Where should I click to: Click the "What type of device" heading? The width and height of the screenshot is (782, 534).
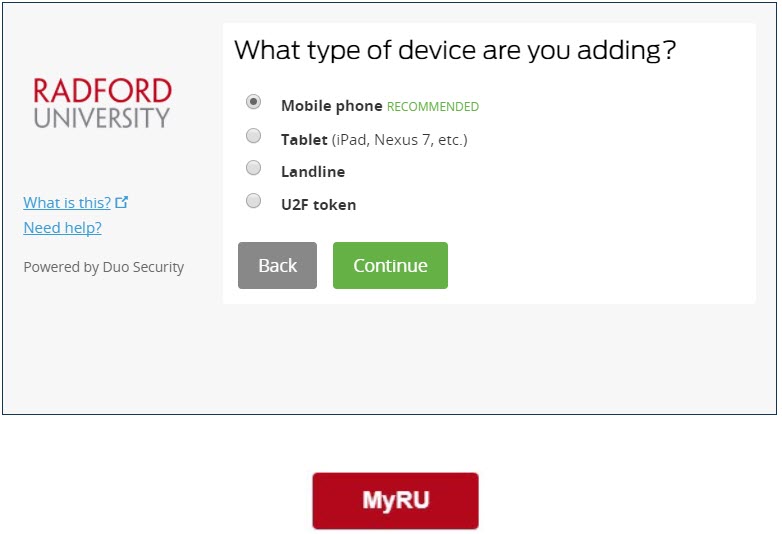click(454, 50)
